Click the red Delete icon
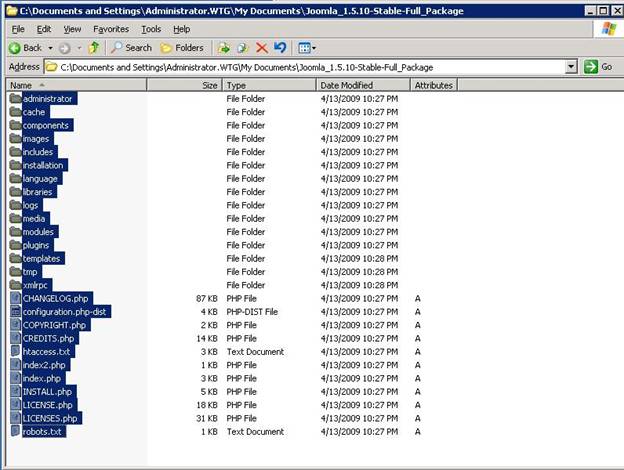 pos(261,48)
